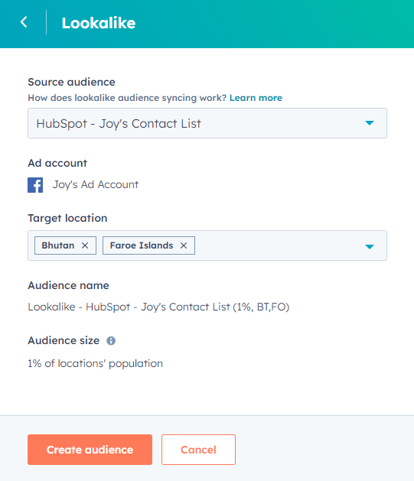Remove the Faroe Islands location tag
The image size is (414, 481).
[184, 246]
